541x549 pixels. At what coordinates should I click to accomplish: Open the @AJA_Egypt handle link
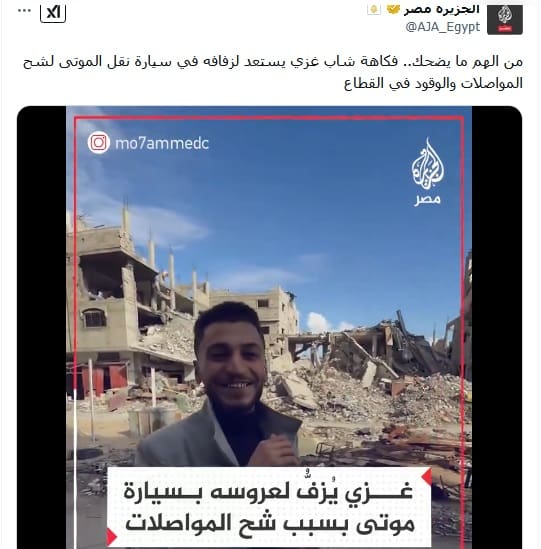click(443, 27)
